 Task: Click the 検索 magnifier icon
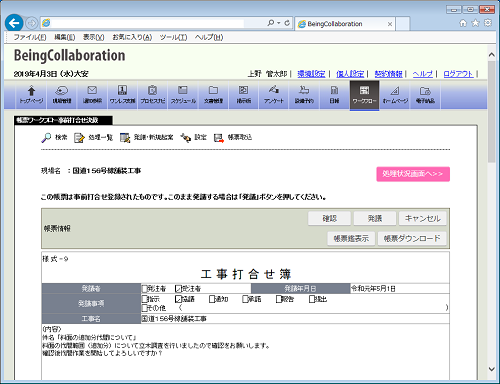tap(46, 138)
